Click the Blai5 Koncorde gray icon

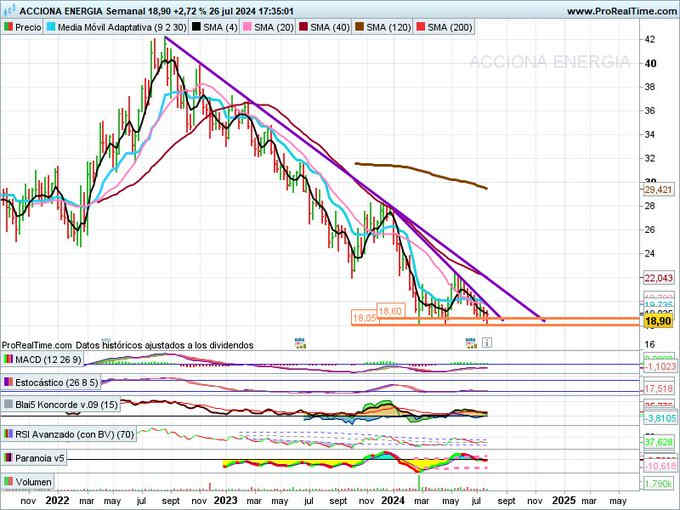[8, 405]
